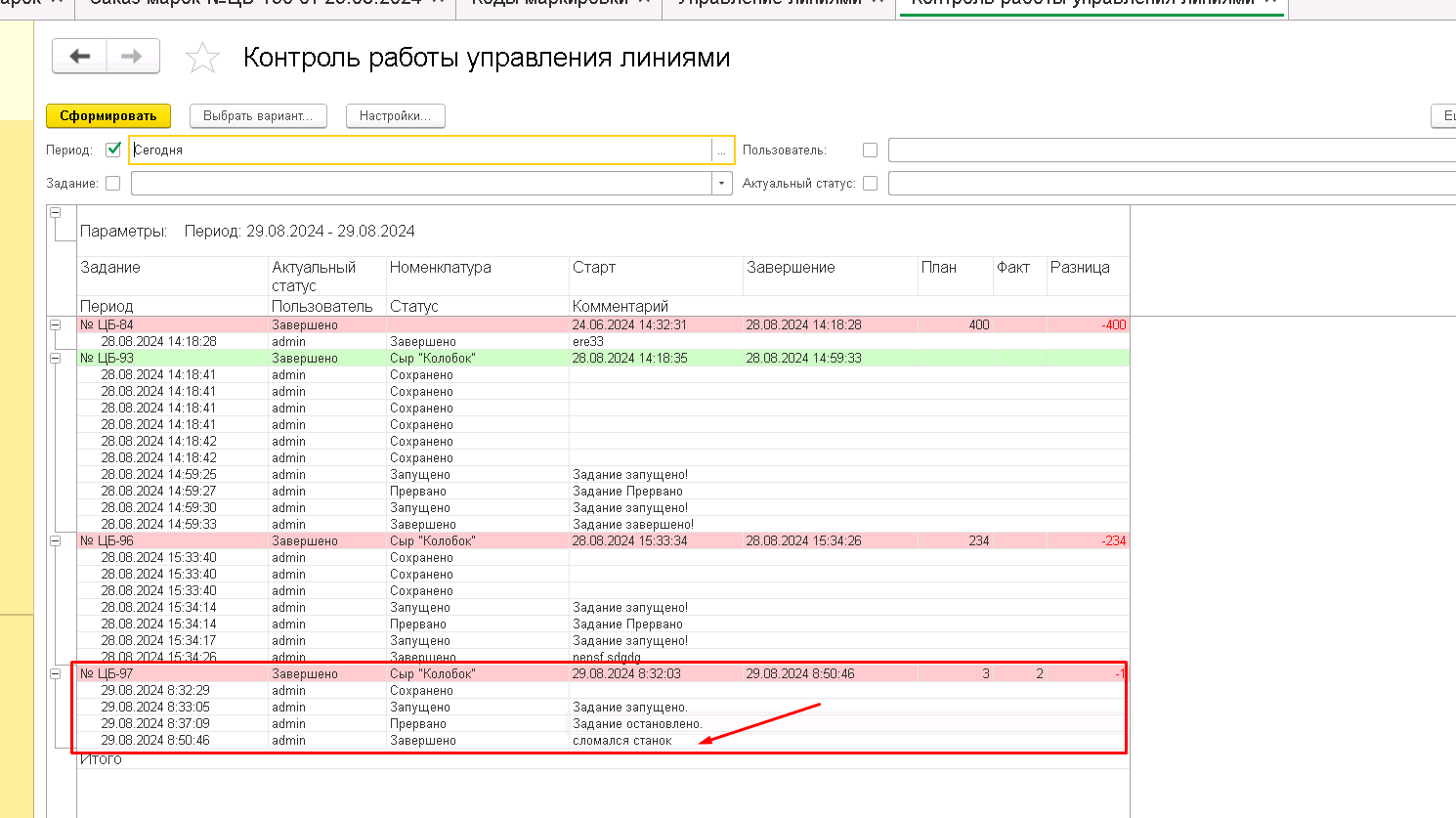Click the comment 'Задание остановлено.'
Screen dimensions: 1456x818
tap(637, 723)
